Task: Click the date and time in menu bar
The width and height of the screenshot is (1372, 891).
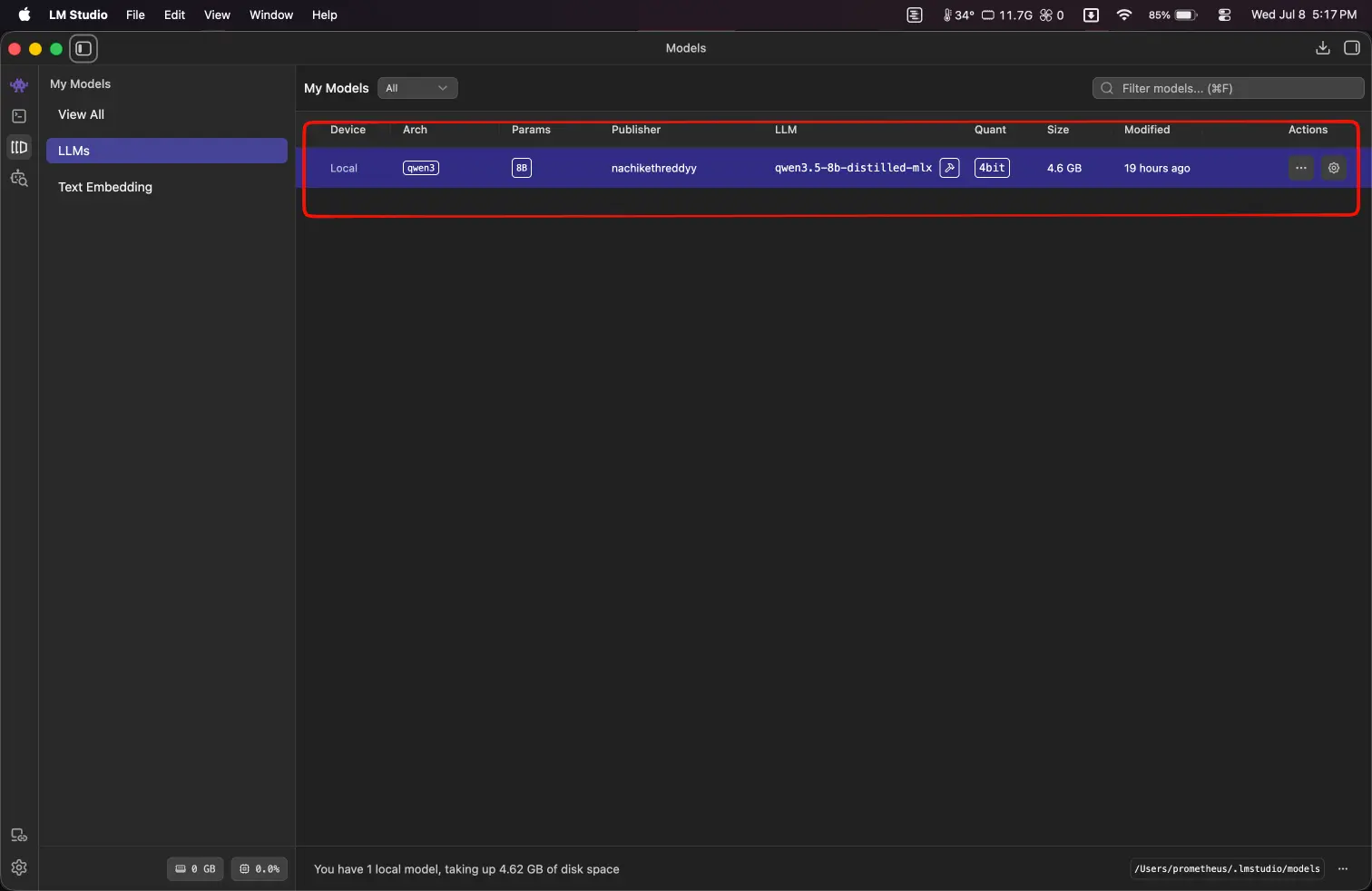Action: pyautogui.click(x=1304, y=15)
